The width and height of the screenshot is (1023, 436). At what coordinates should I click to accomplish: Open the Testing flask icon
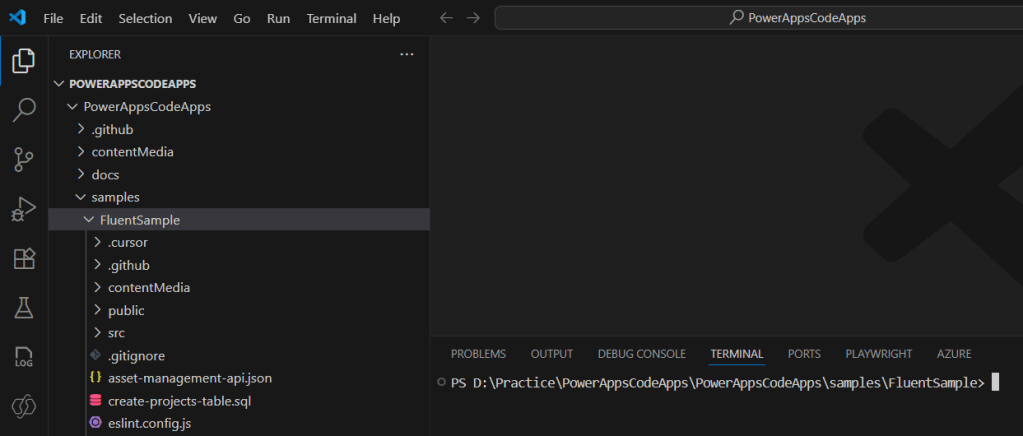[x=23, y=308]
